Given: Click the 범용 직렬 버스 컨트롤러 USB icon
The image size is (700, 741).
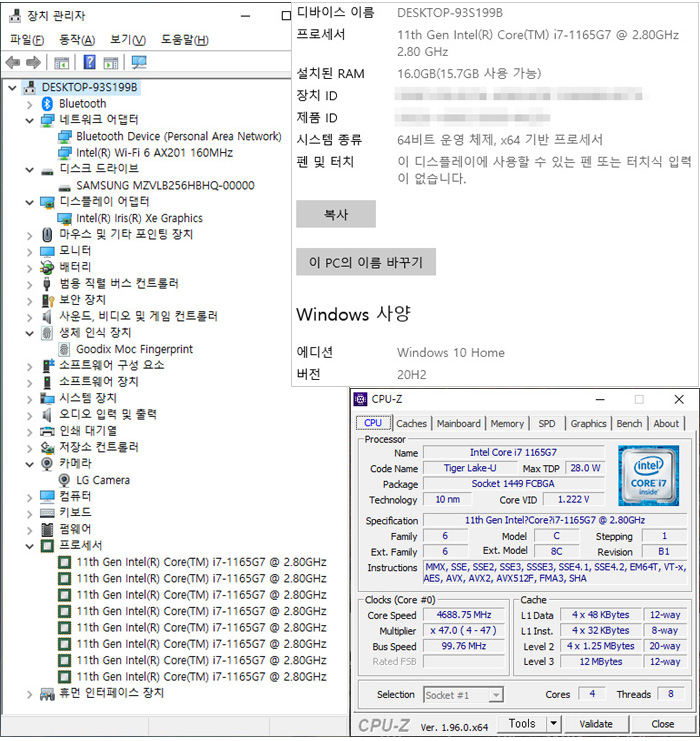Looking at the screenshot, I should click(x=46, y=284).
